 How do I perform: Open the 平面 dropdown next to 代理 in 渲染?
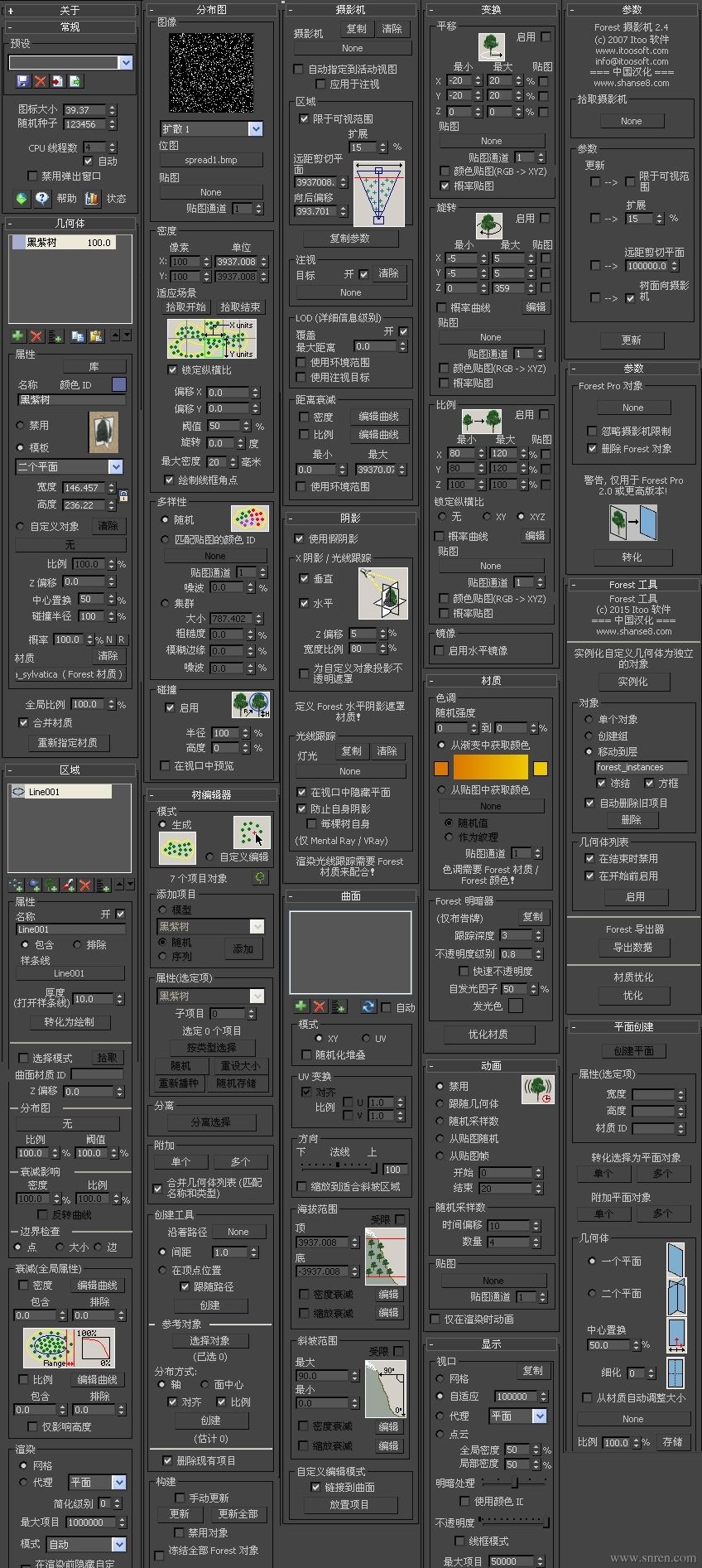click(x=118, y=1482)
